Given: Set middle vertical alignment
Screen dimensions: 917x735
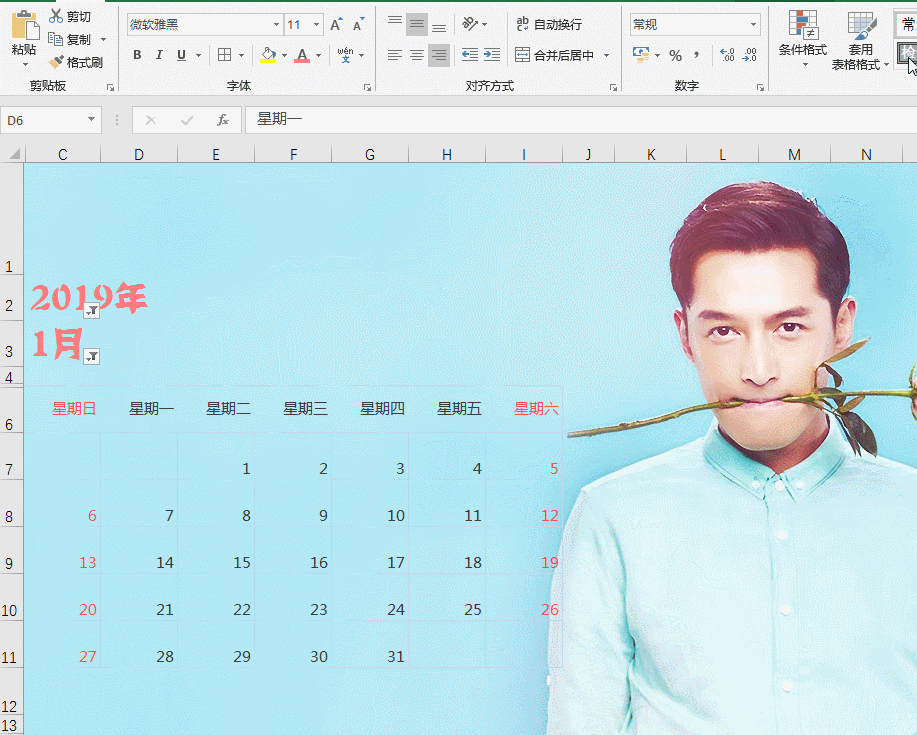Looking at the screenshot, I should click(416, 24).
